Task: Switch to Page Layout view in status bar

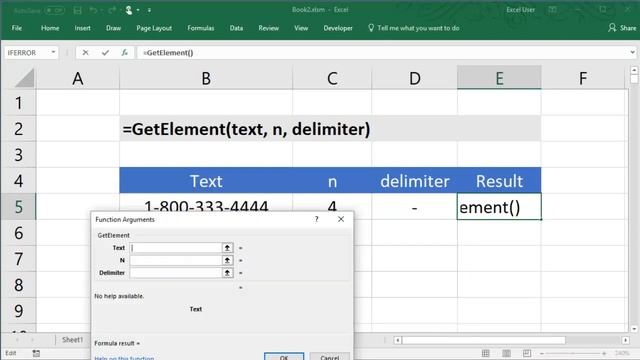Action: (506, 353)
